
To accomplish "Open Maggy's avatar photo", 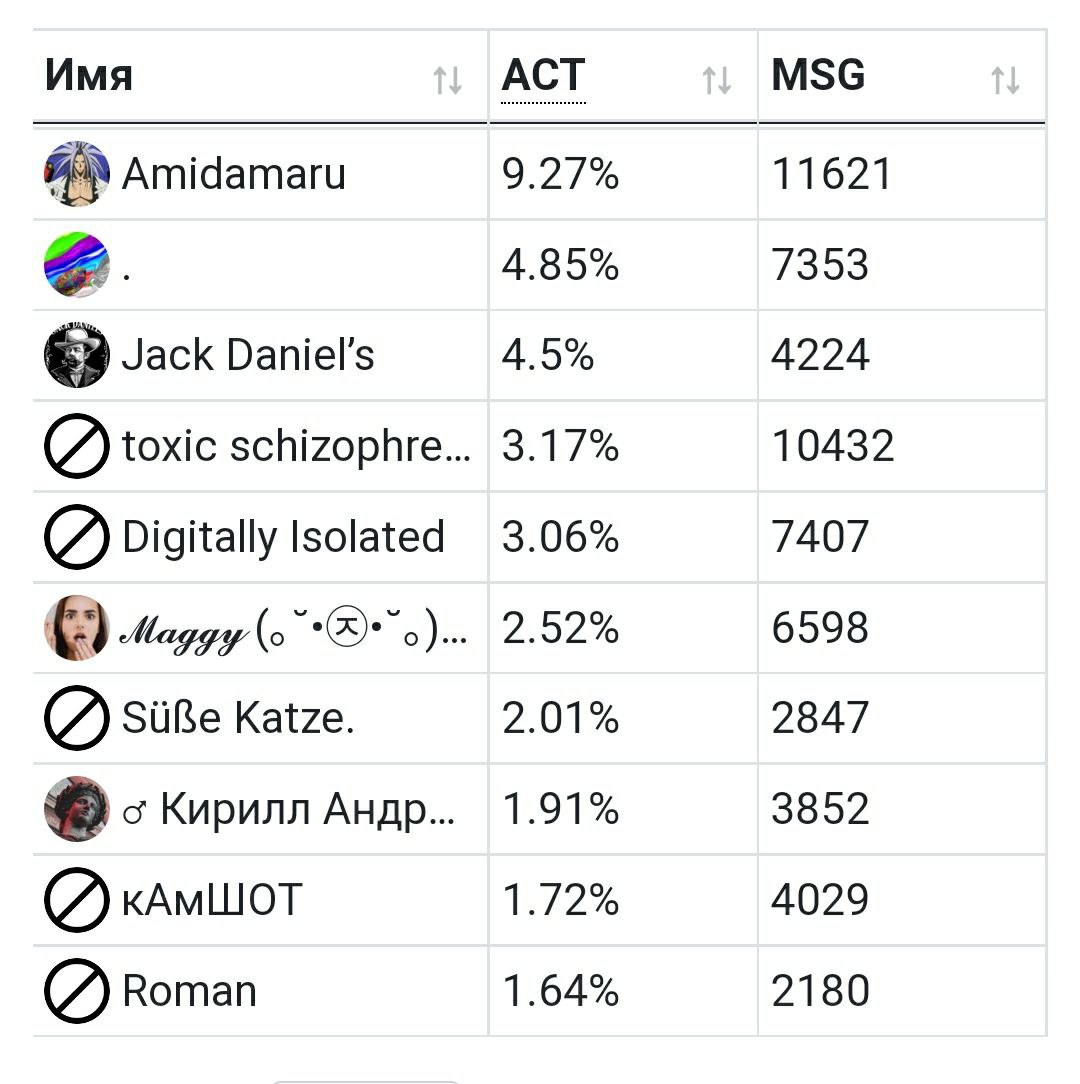I will pos(77,628).
